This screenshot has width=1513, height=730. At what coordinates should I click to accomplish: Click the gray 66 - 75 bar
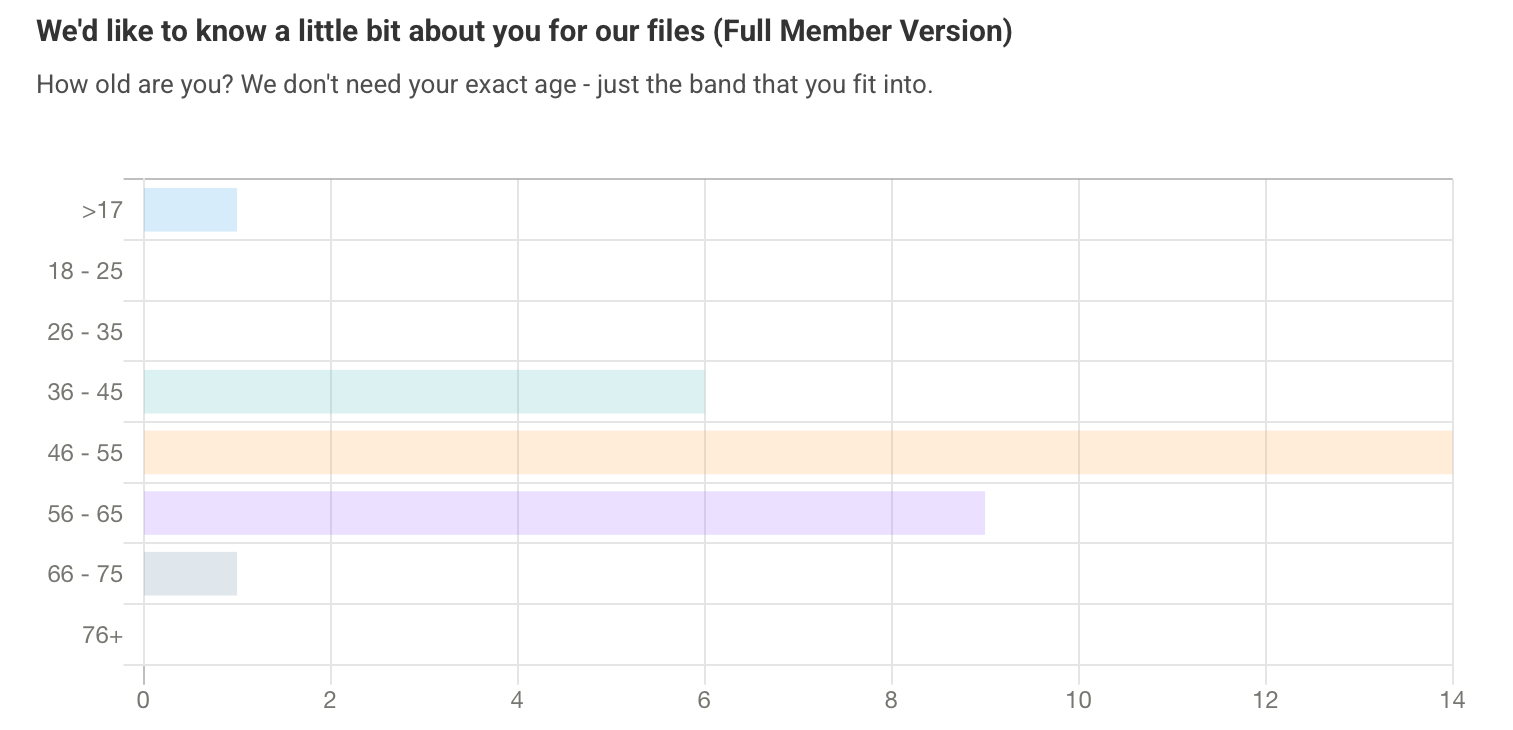click(x=190, y=574)
